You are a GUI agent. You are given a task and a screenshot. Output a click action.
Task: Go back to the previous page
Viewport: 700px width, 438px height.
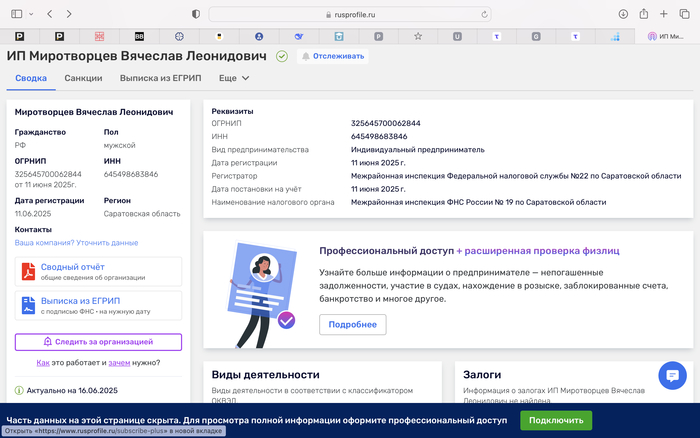coord(50,14)
